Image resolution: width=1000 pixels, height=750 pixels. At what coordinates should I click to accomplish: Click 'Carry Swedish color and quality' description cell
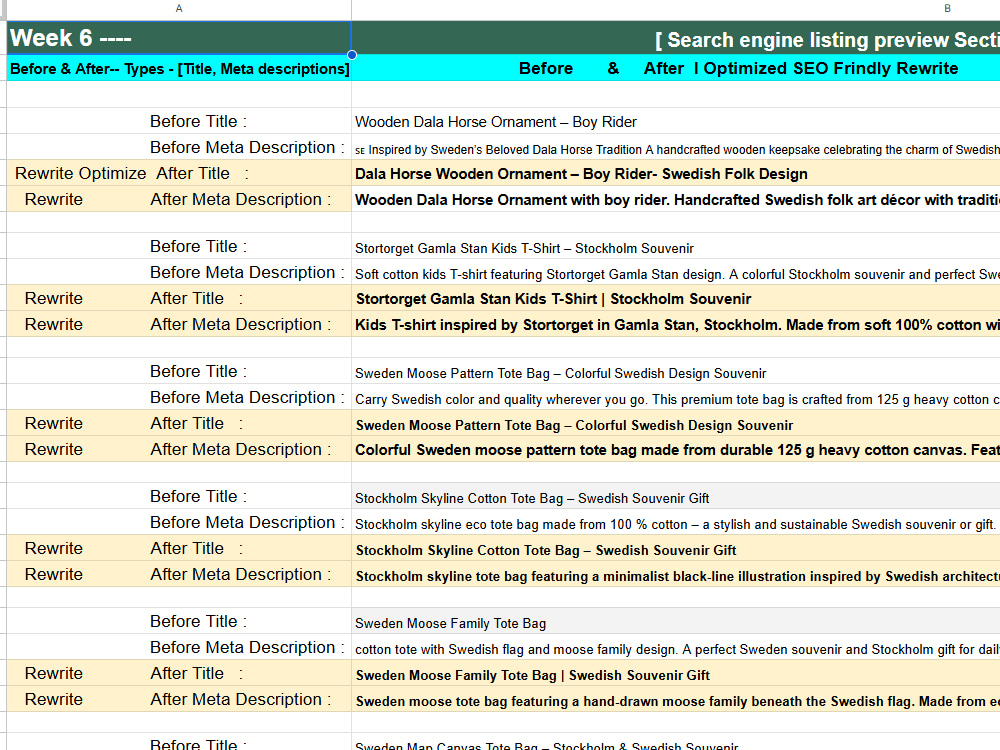pos(675,397)
